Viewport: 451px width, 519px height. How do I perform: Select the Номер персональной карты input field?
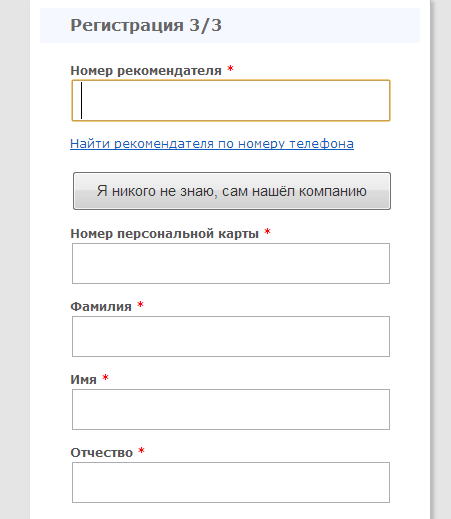point(231,263)
